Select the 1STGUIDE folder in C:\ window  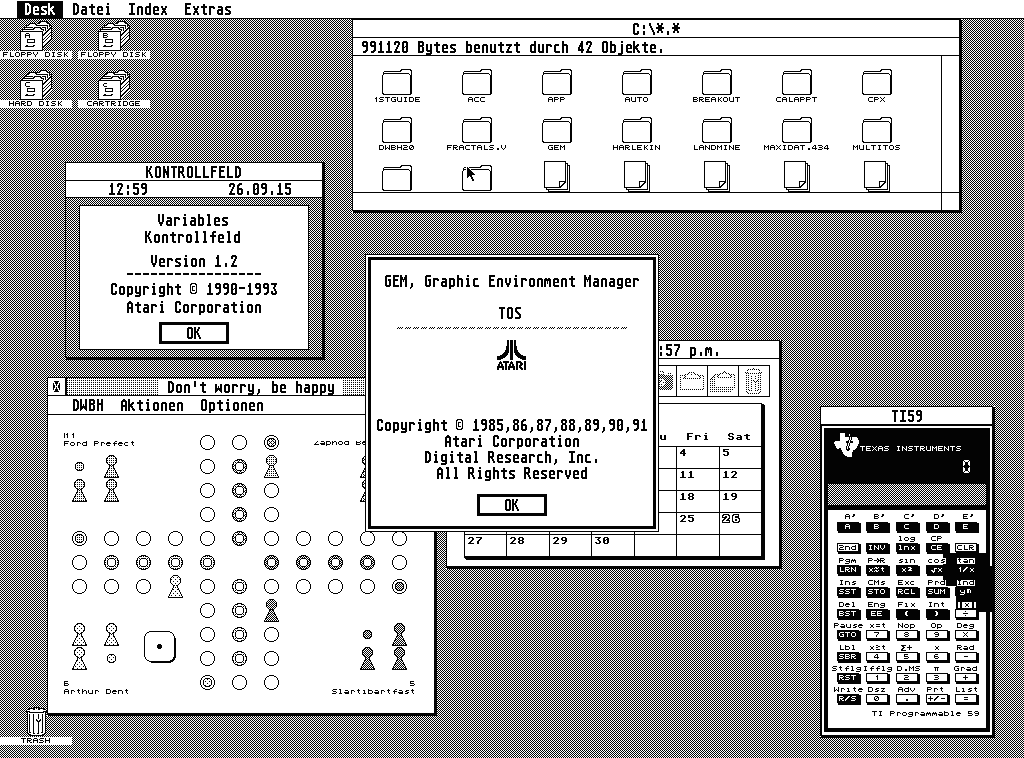pyautogui.click(x=397, y=86)
